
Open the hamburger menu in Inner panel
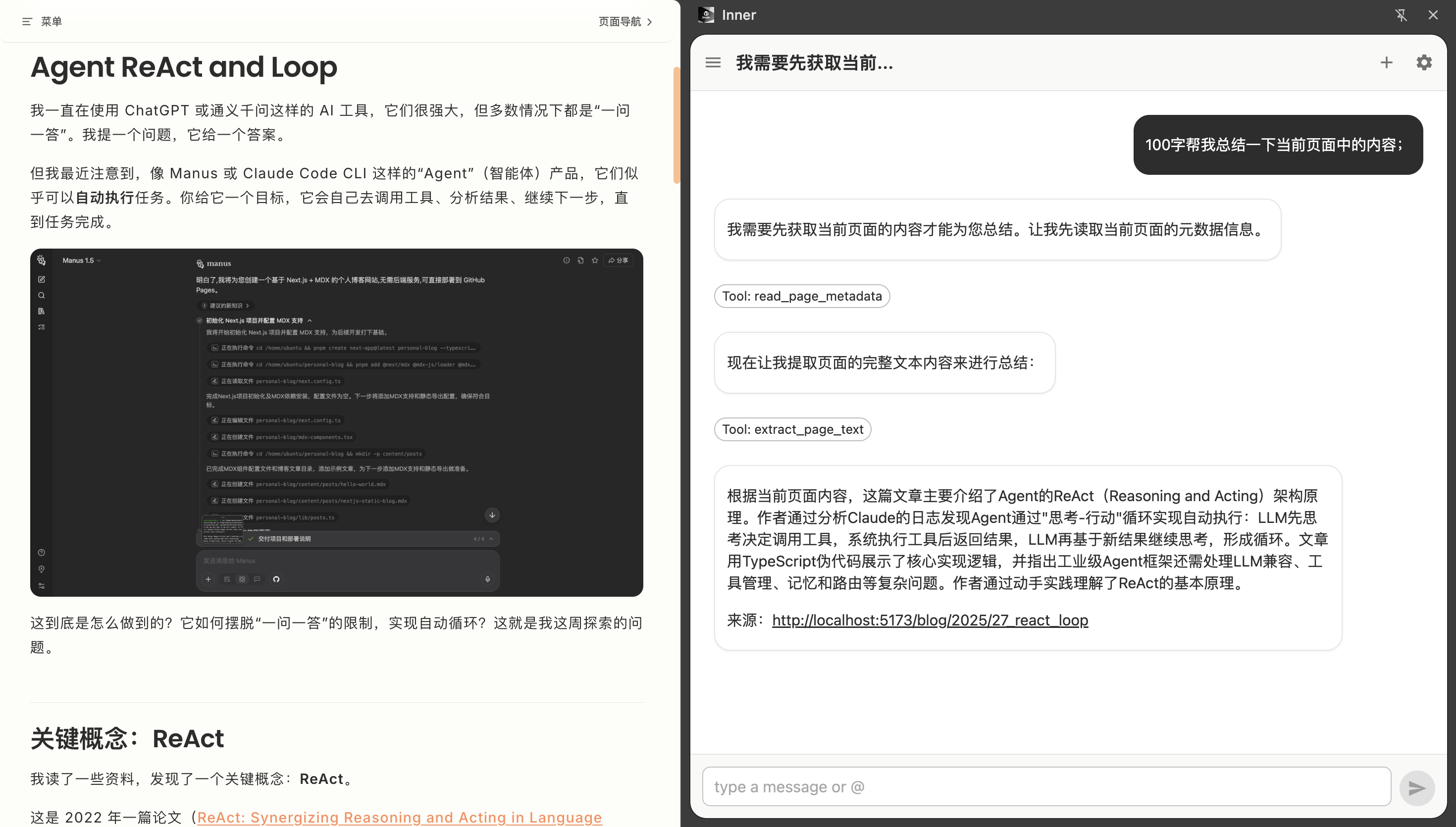pyautogui.click(x=713, y=62)
